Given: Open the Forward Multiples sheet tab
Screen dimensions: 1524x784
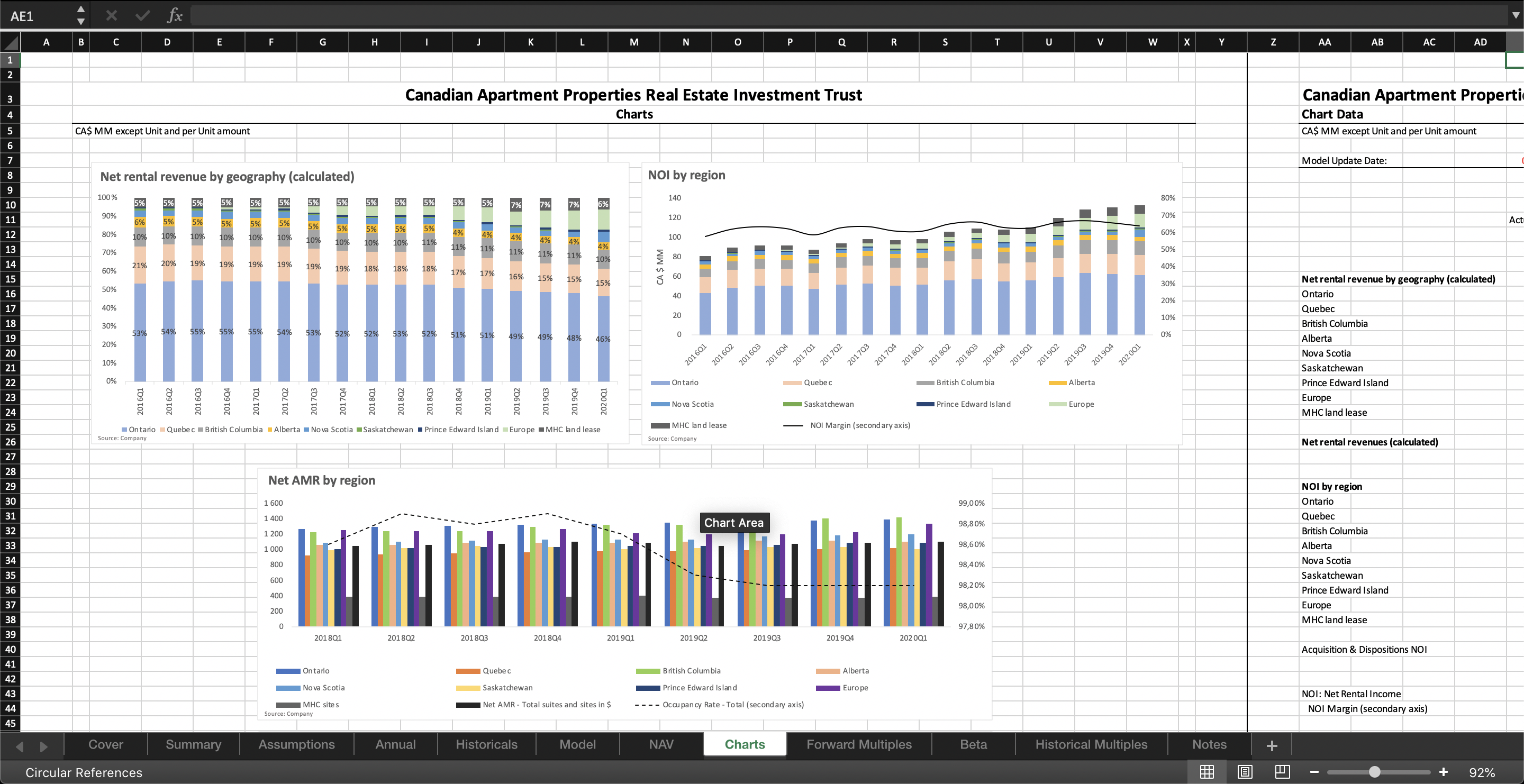Looking at the screenshot, I should click(859, 744).
